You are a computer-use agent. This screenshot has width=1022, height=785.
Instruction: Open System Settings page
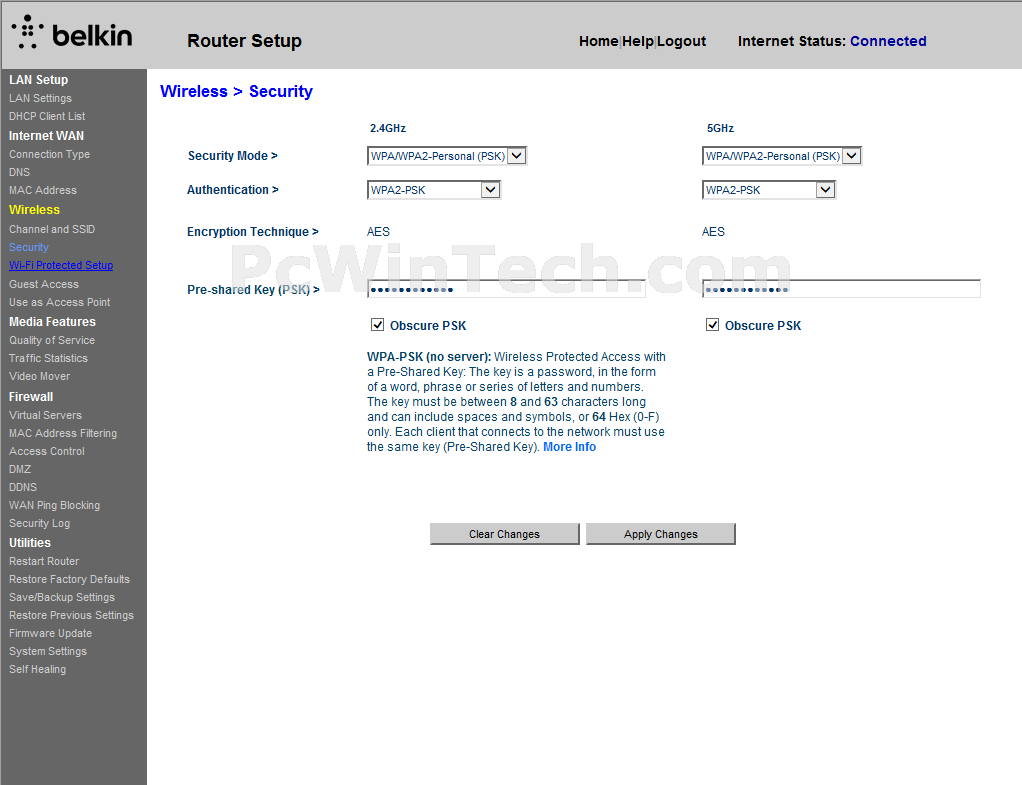point(48,651)
